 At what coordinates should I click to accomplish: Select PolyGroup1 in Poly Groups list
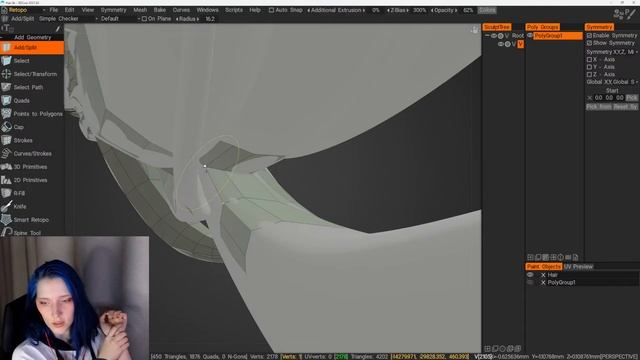558,36
